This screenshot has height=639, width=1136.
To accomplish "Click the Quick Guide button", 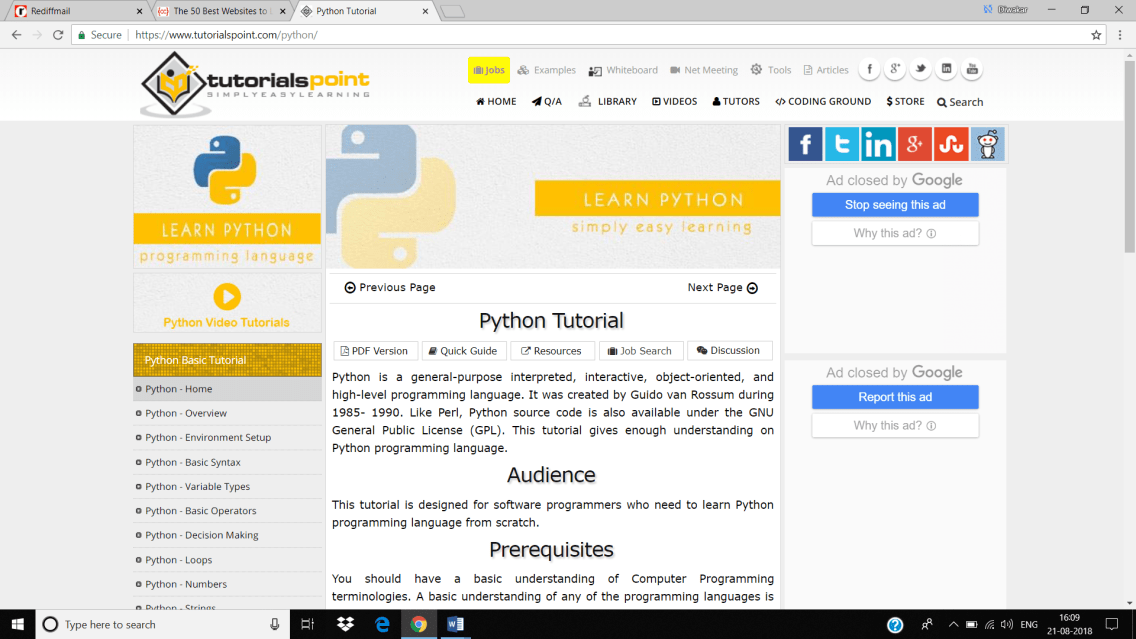I will [464, 351].
